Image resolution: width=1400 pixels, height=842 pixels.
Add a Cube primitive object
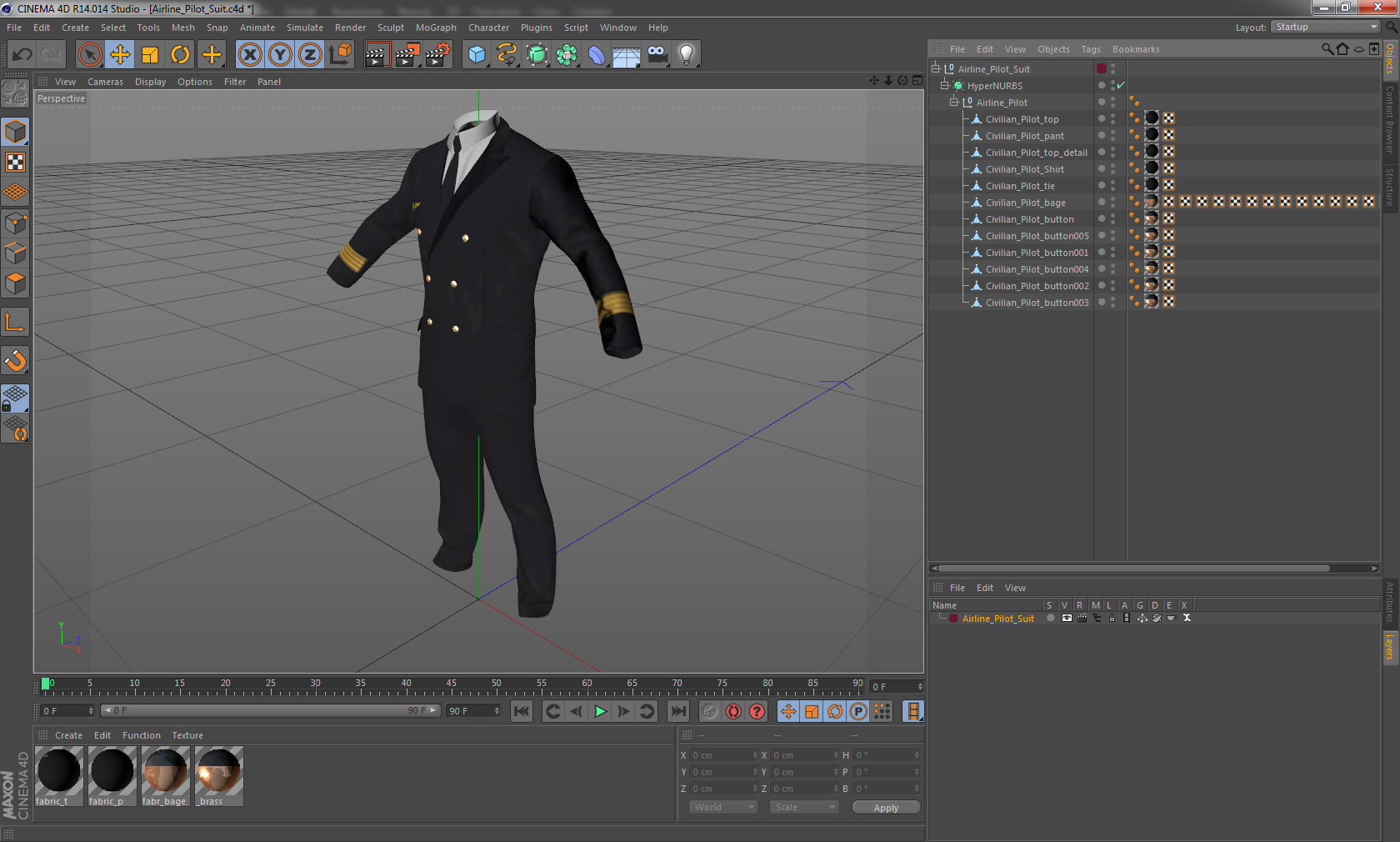(x=477, y=55)
